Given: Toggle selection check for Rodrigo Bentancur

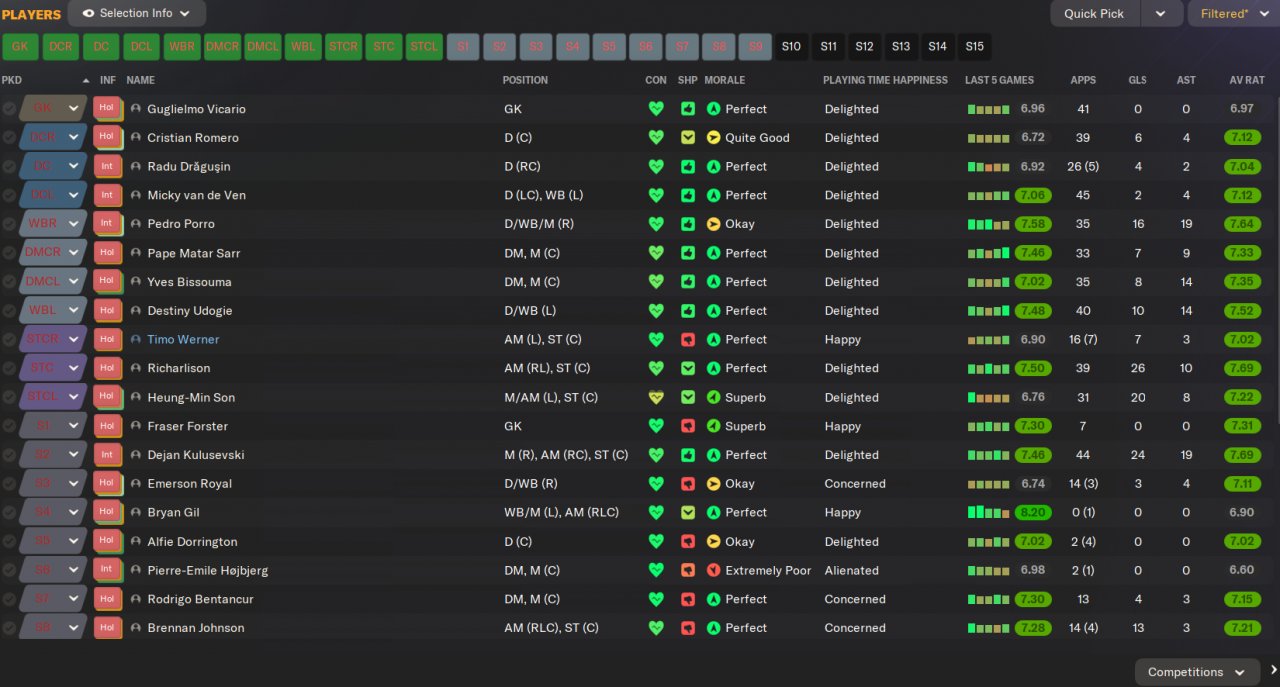Looking at the screenshot, I should (x=9, y=599).
